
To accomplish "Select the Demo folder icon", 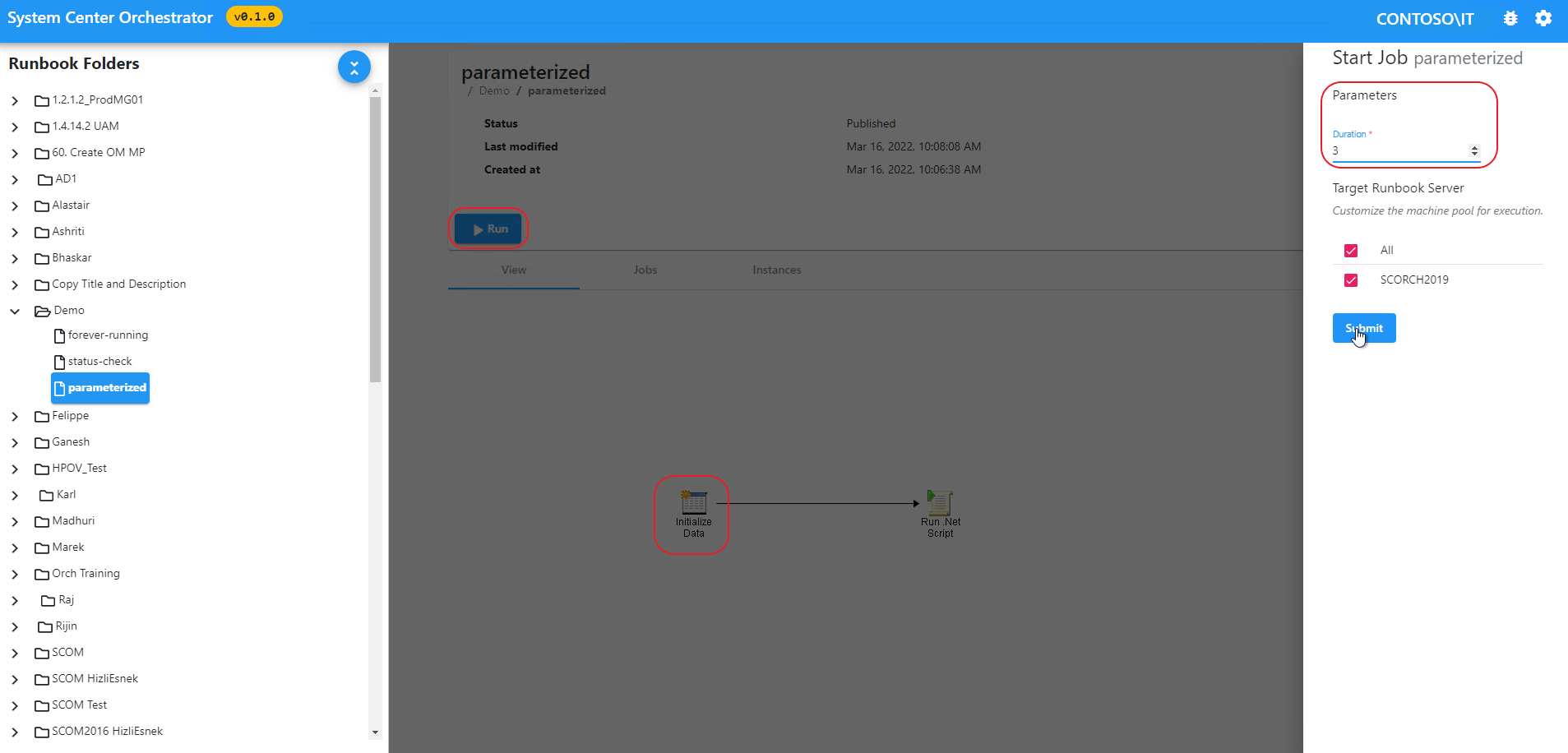I will coord(43,311).
